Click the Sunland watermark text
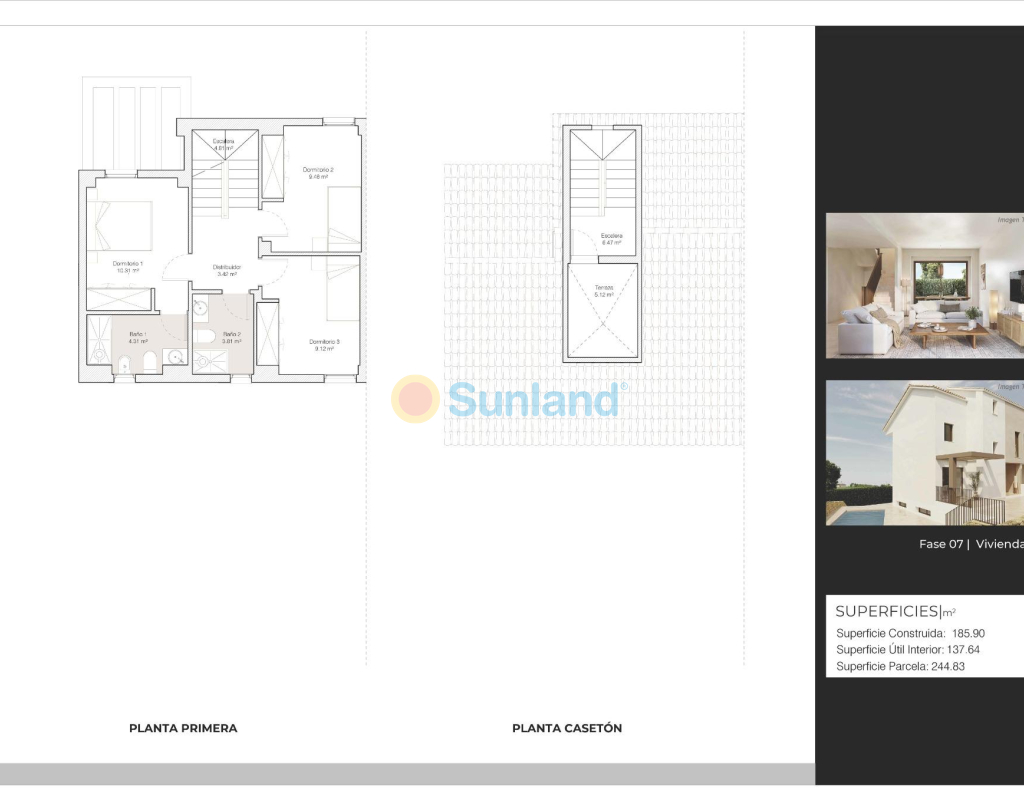 point(533,400)
